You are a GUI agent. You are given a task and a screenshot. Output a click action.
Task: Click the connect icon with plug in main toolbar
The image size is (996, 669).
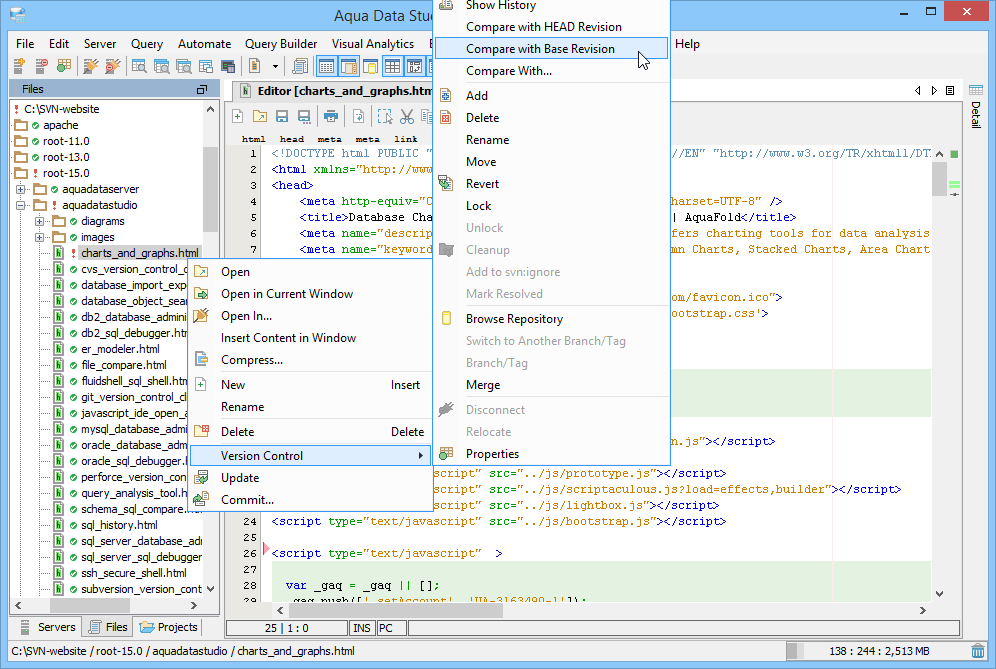pos(91,65)
